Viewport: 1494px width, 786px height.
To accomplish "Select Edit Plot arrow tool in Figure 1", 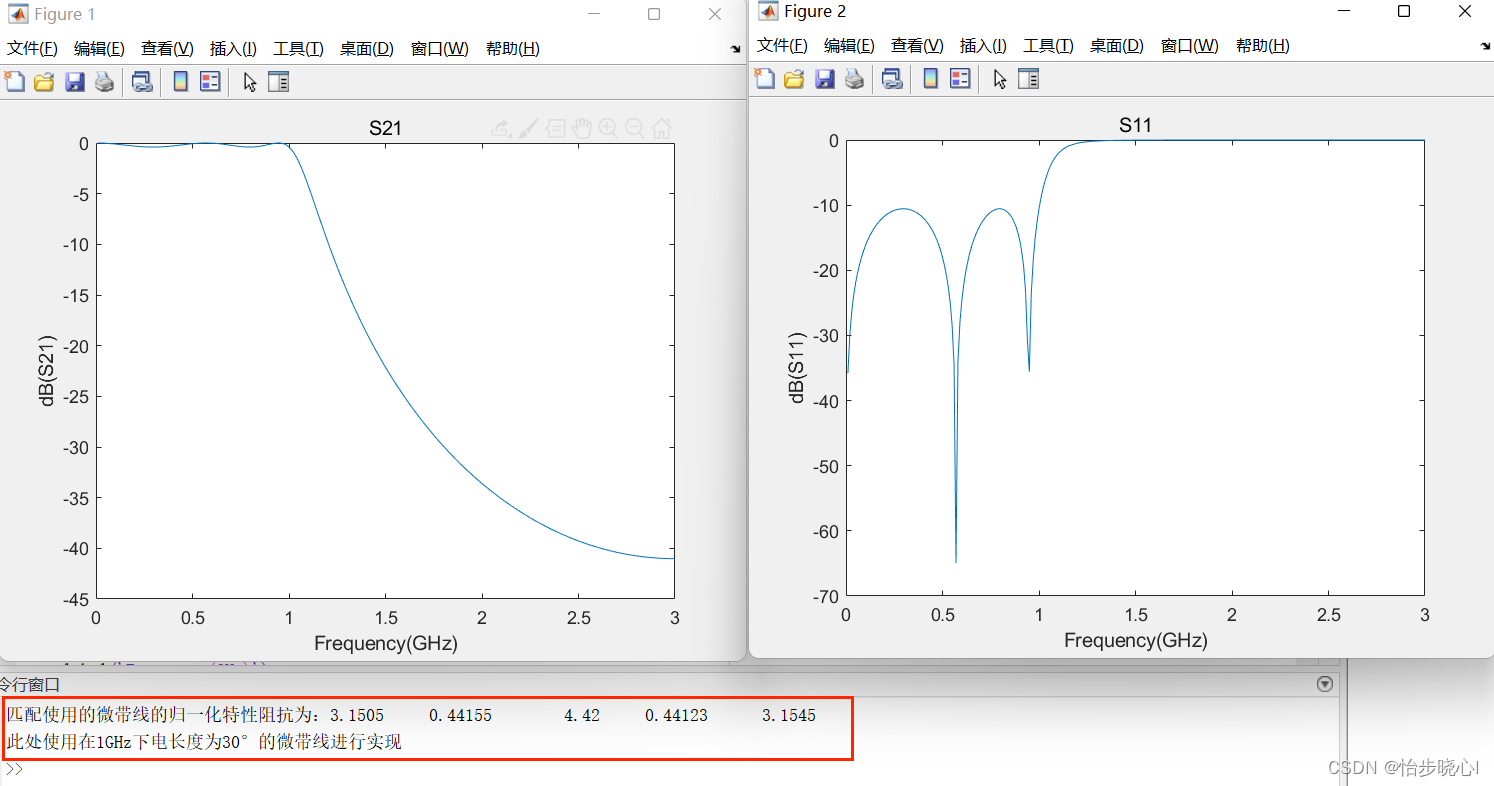I will pyautogui.click(x=250, y=82).
